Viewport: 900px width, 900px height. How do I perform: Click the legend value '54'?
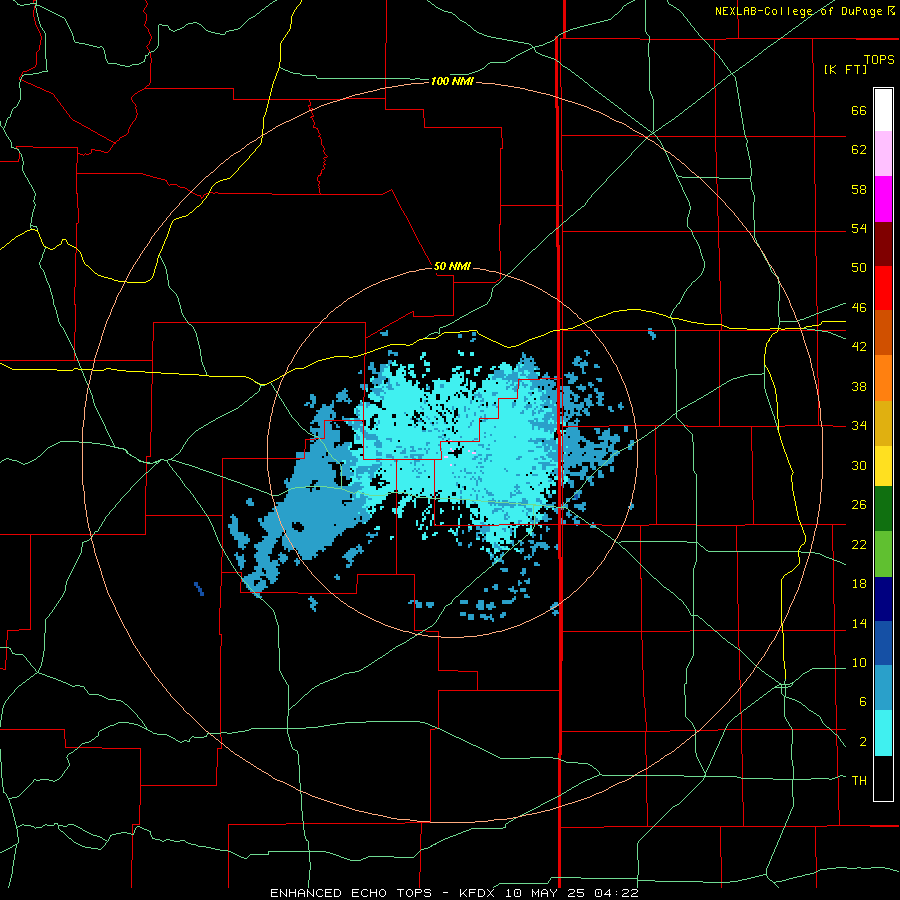pos(859,228)
